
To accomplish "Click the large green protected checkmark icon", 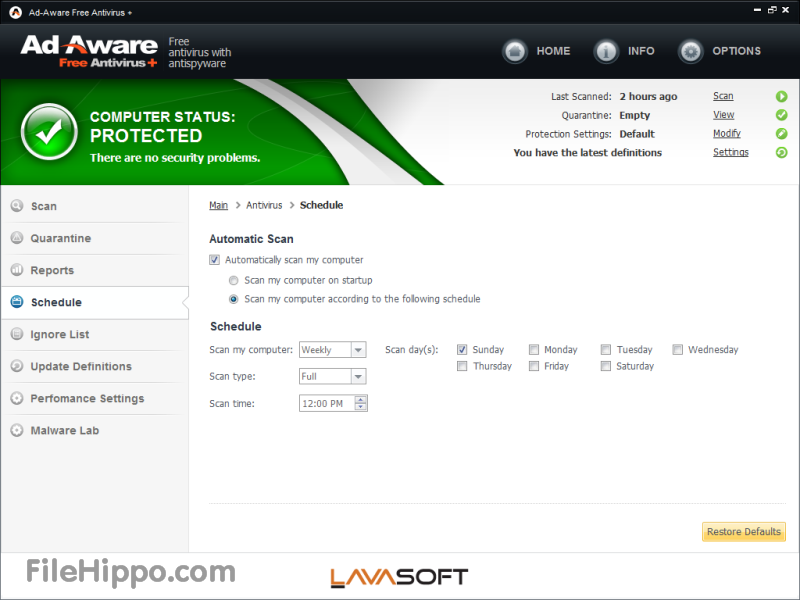I will (x=49, y=132).
